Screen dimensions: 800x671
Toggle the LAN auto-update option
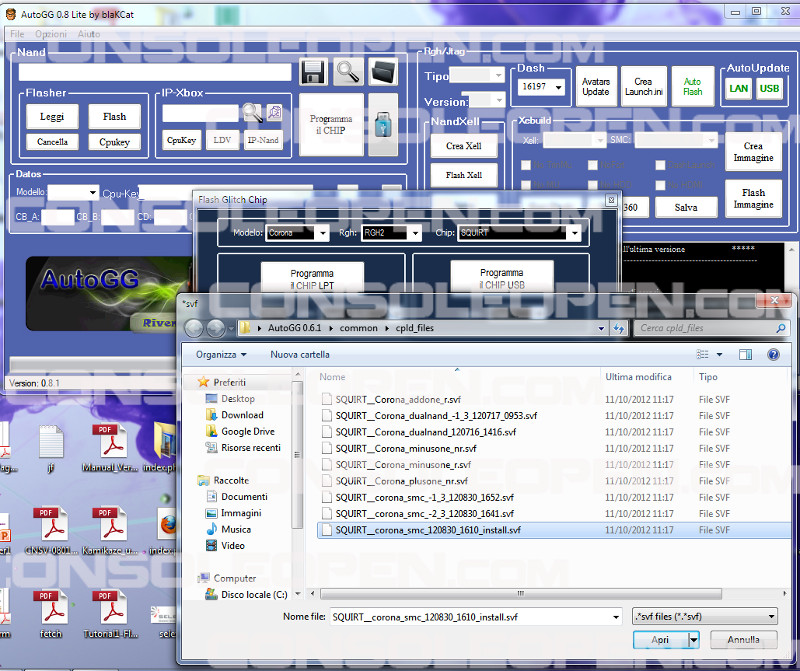[x=738, y=88]
